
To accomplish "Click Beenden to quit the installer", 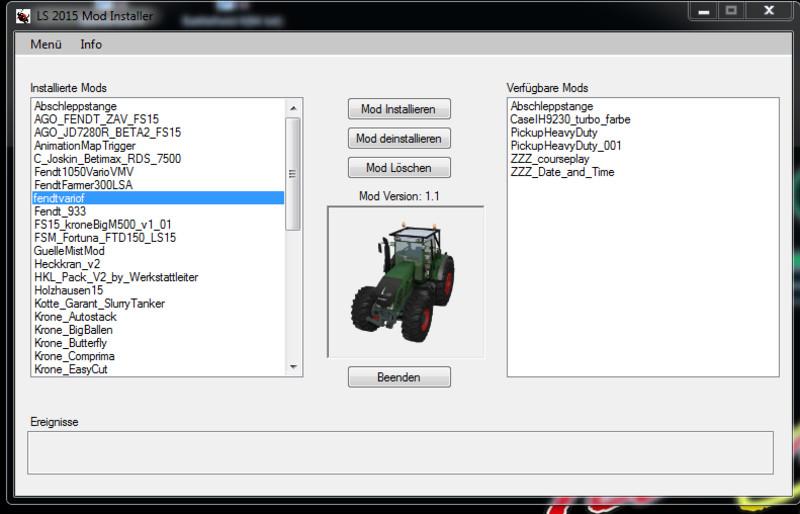I will pyautogui.click(x=399, y=378).
